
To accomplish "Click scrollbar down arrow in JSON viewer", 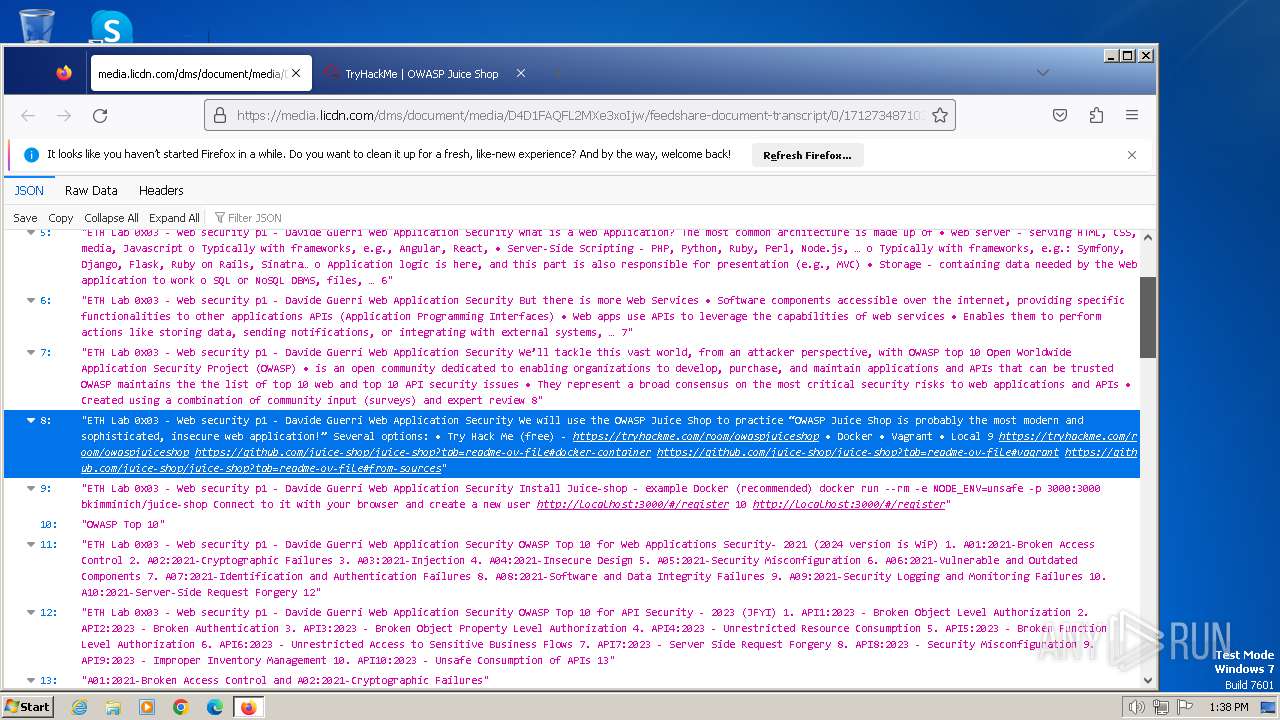I will [1147, 680].
